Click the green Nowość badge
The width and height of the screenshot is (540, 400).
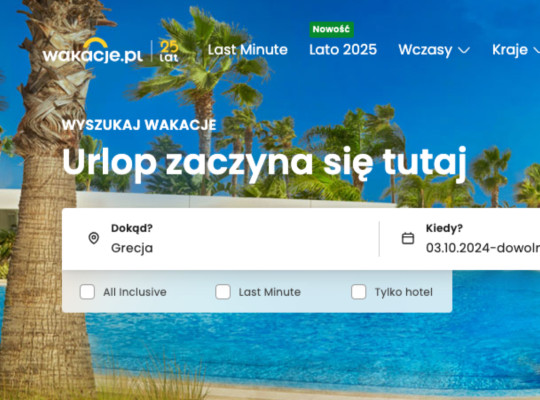pos(331,29)
